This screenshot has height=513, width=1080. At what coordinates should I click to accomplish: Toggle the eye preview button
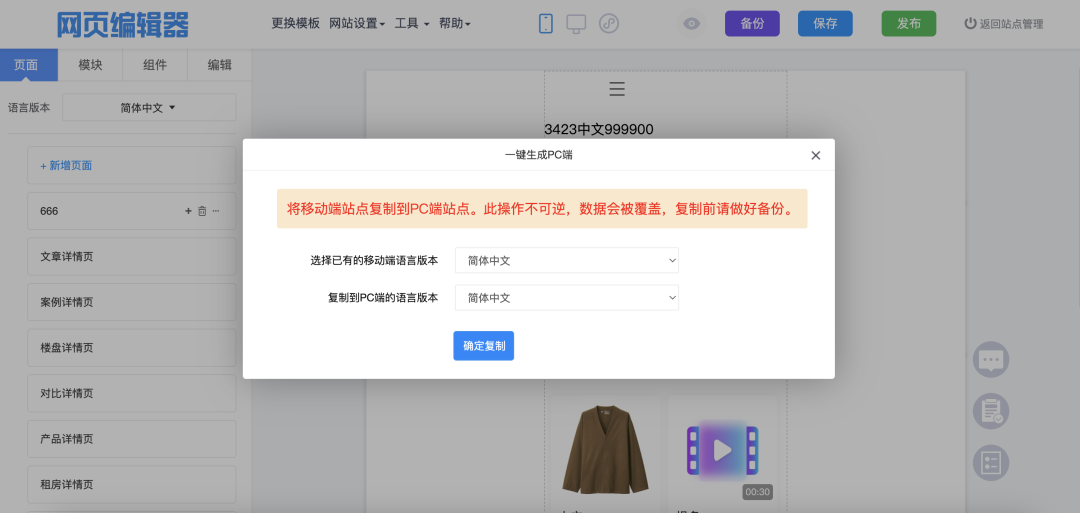tap(691, 24)
